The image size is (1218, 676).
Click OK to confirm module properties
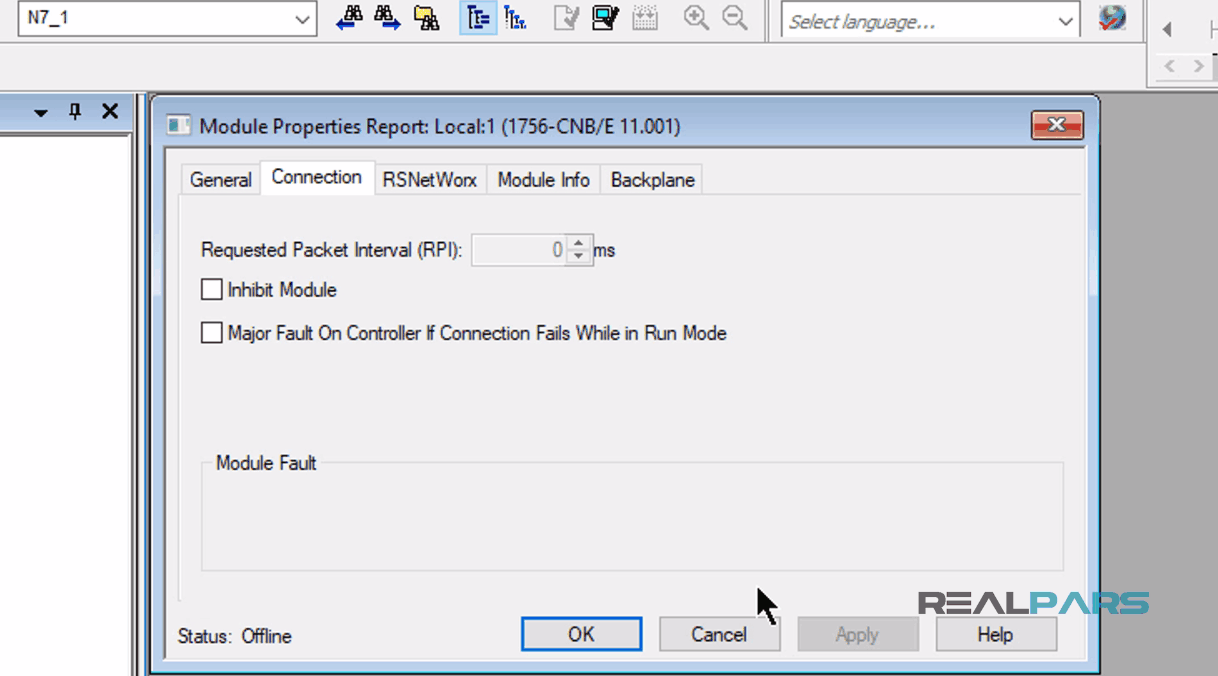(x=581, y=634)
